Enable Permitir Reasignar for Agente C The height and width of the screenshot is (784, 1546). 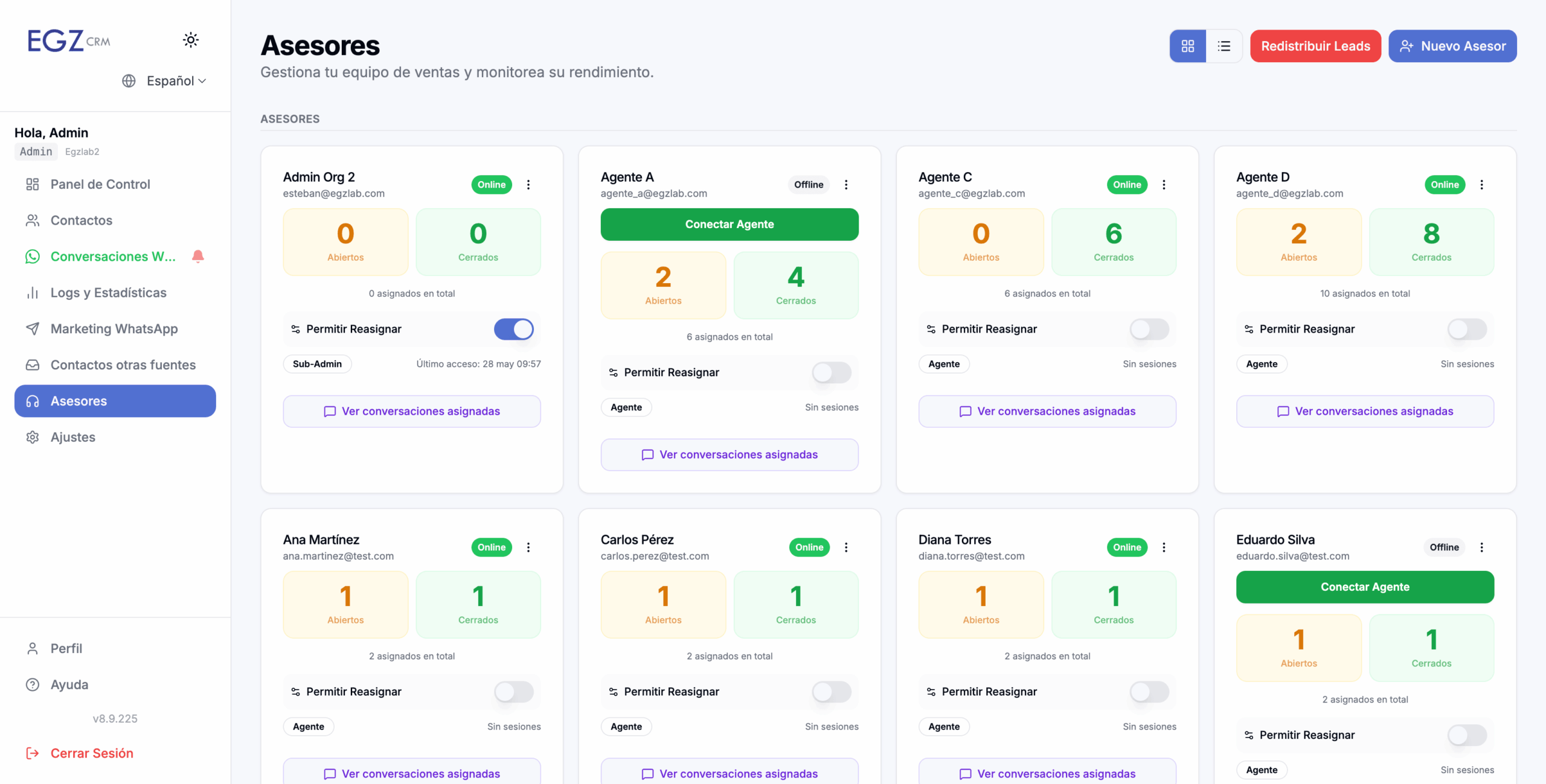click(1149, 329)
